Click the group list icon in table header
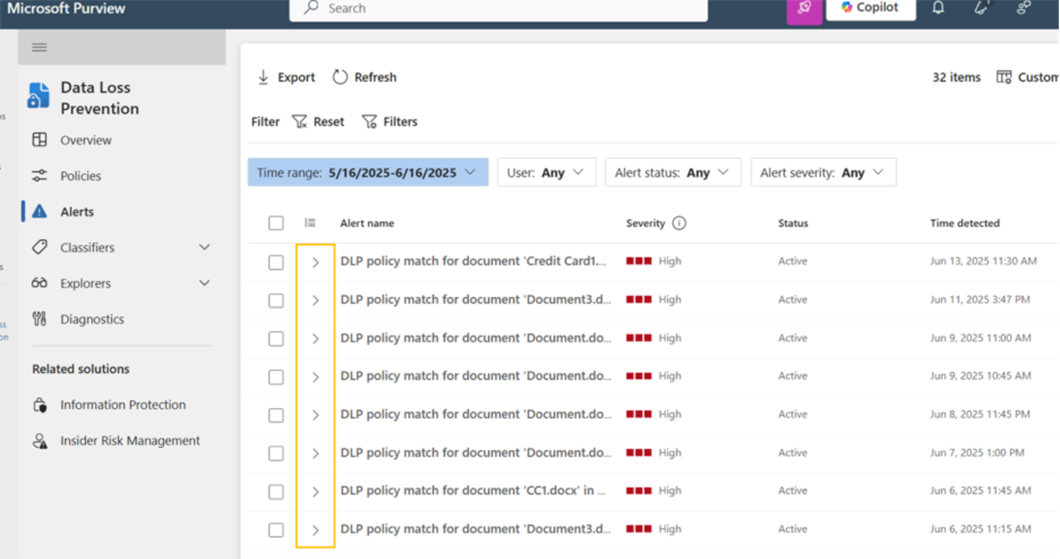Viewport: 1060px width, 559px height. pos(310,222)
